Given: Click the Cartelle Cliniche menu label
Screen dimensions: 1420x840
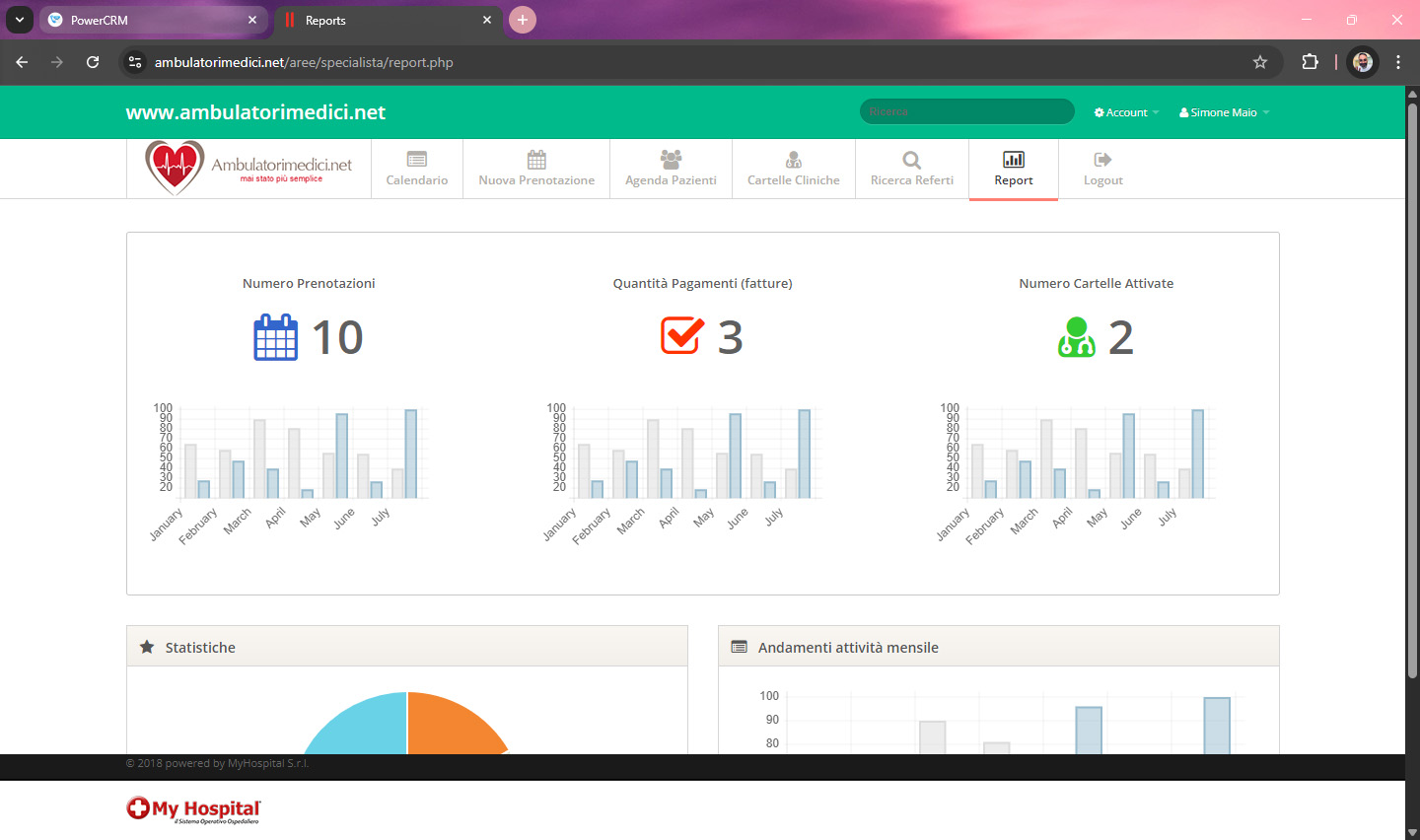Looking at the screenshot, I should point(794,180).
